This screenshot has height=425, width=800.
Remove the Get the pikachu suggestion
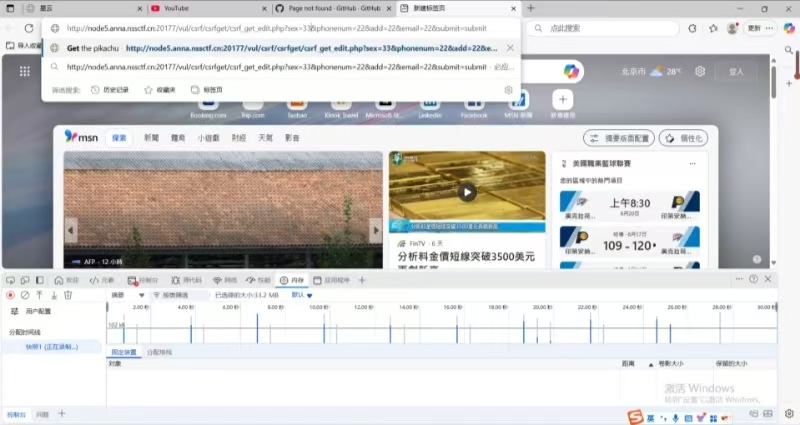point(510,48)
